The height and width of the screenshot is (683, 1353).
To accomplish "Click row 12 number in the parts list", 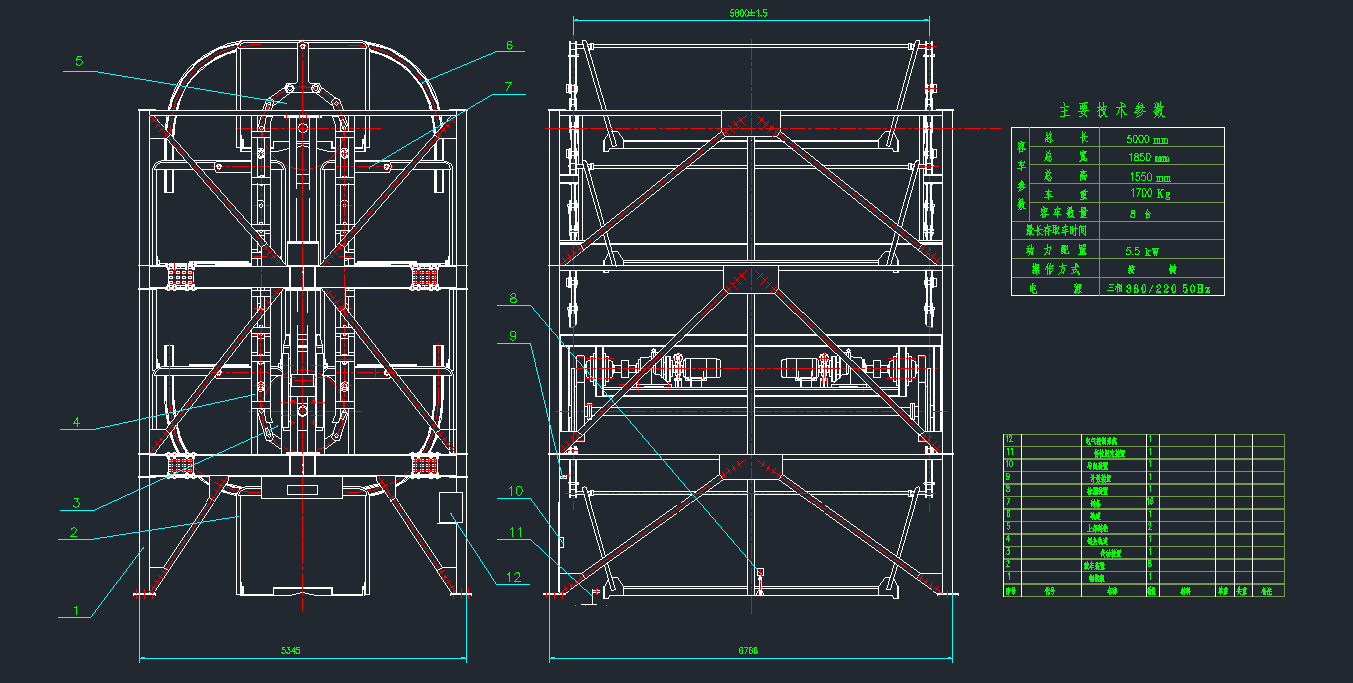I will (x=1010, y=439).
